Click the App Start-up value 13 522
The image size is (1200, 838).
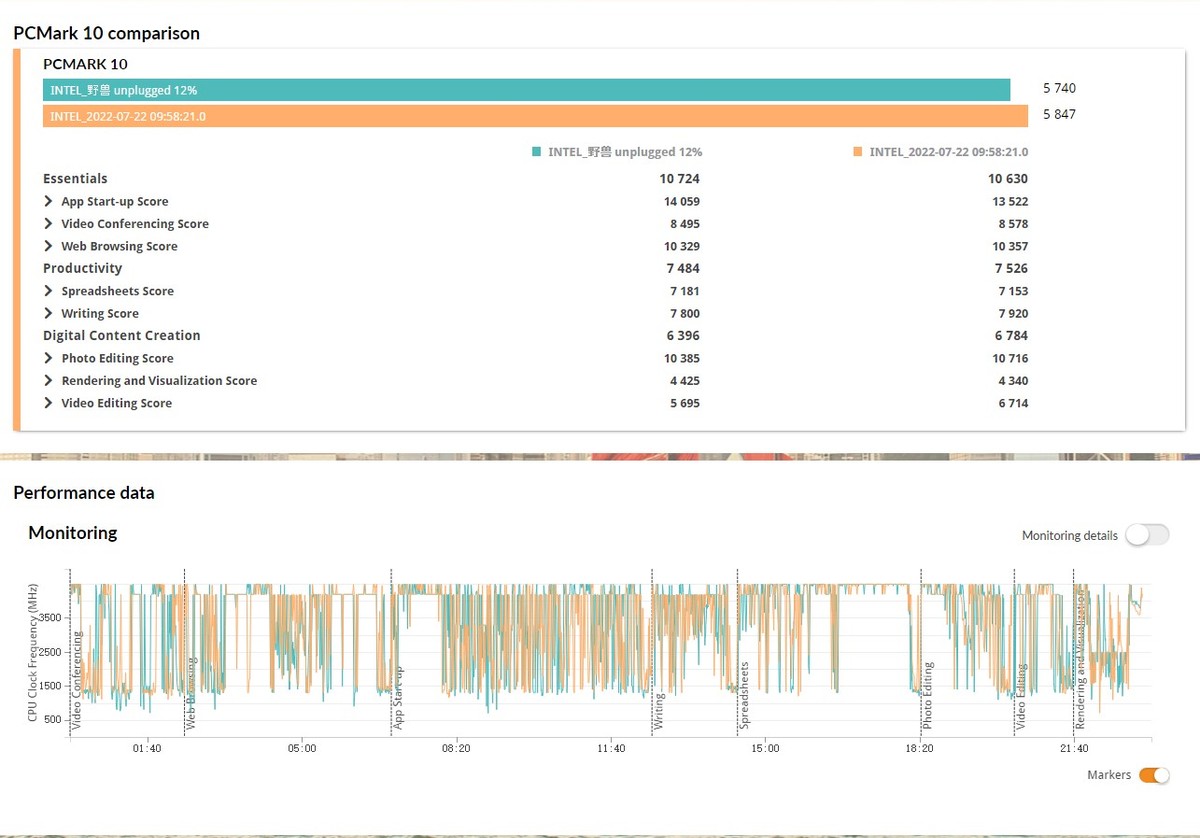click(x=1010, y=201)
